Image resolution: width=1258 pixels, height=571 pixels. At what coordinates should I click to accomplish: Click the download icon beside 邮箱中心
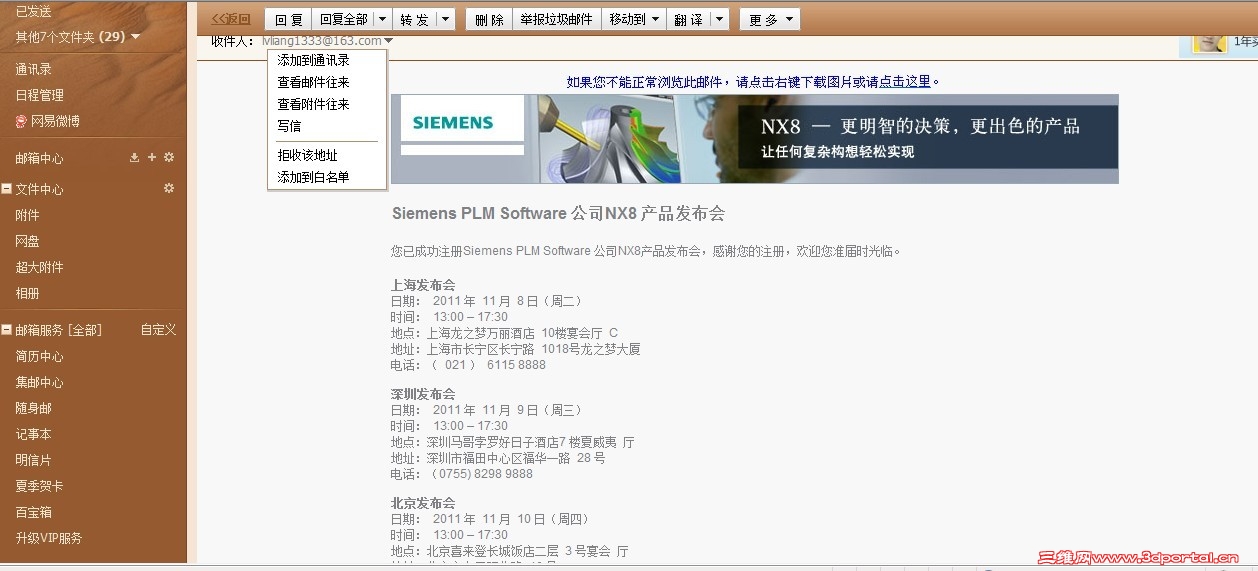(135, 157)
